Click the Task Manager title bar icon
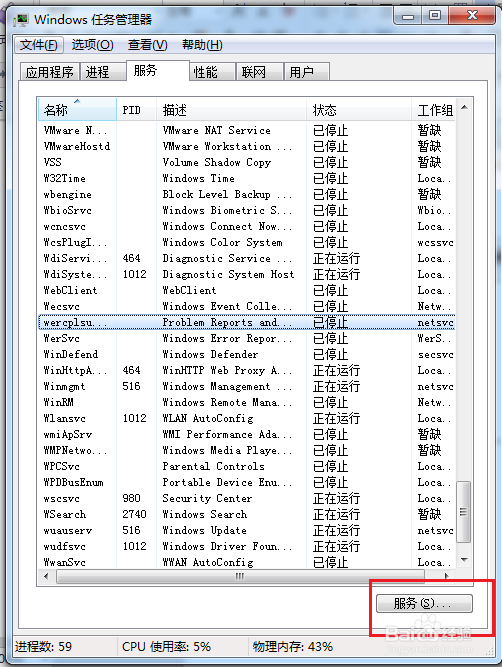This screenshot has width=502, height=667. [x=20, y=20]
